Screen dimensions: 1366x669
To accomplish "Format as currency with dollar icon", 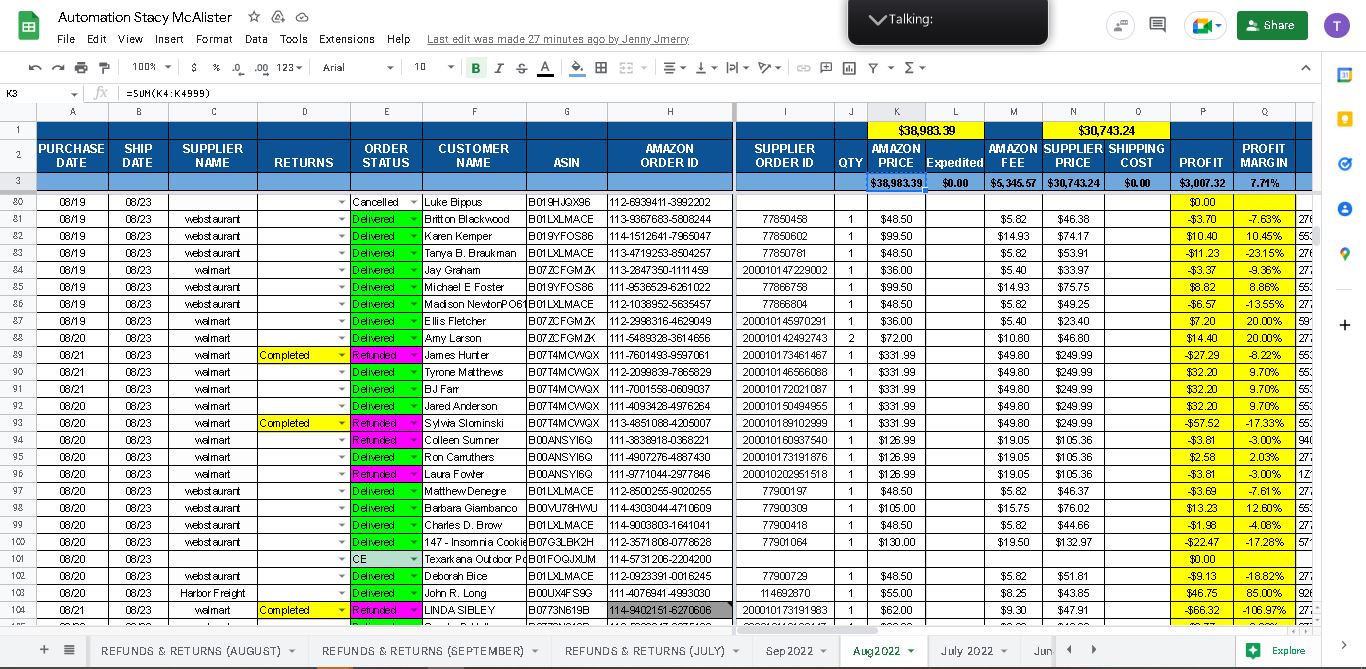I will click(x=195, y=67).
